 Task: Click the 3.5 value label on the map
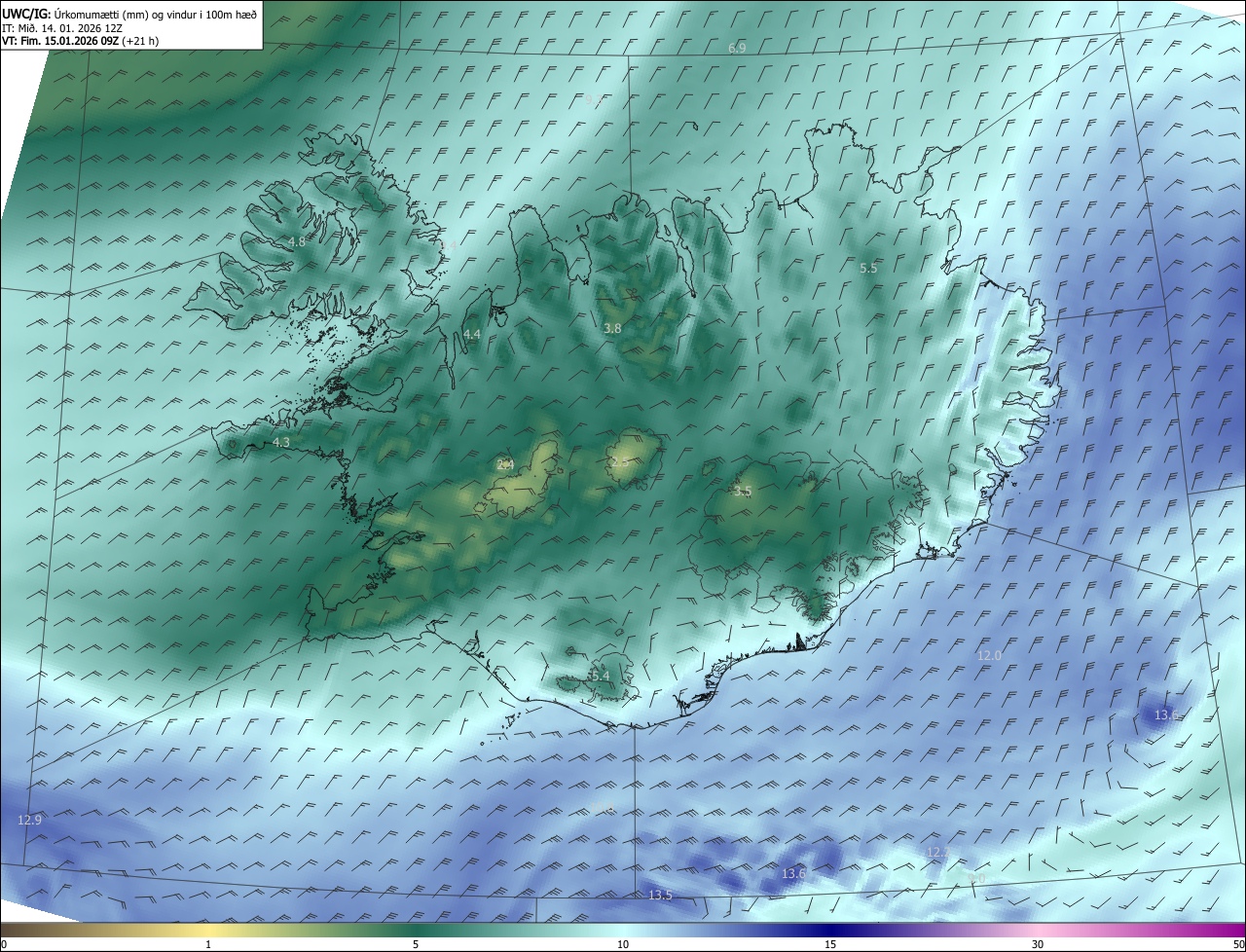coord(743,492)
